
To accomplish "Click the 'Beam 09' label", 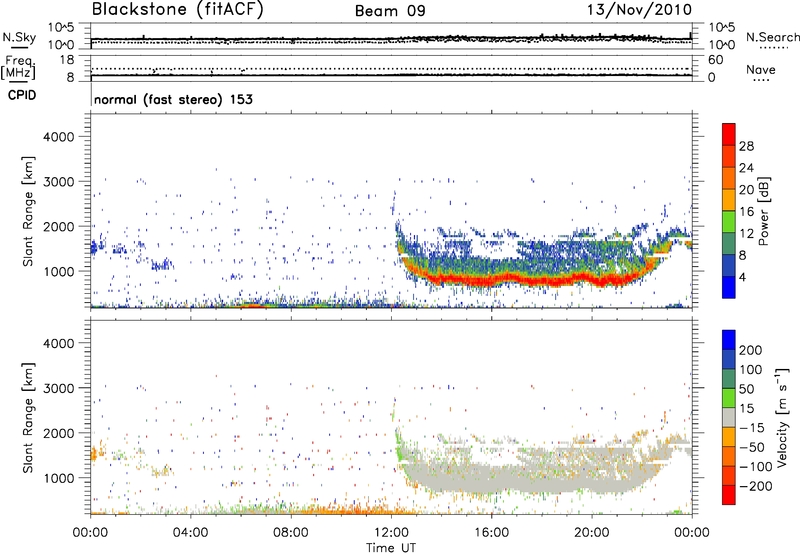I will coord(390,11).
